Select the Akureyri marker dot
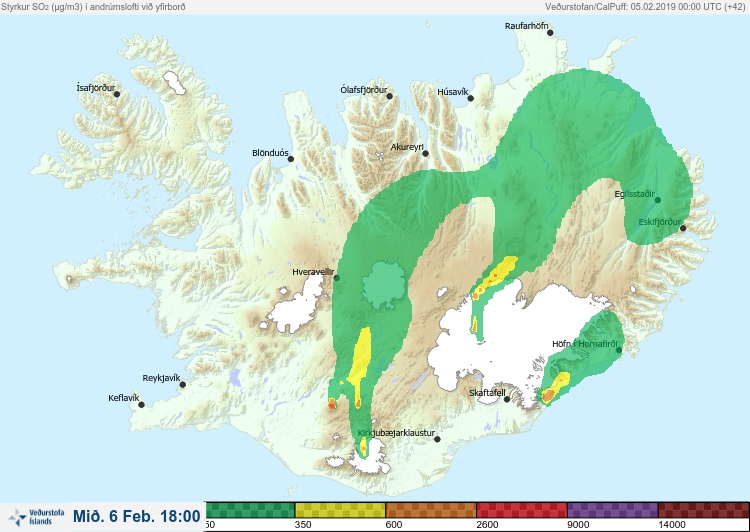 pyautogui.click(x=425, y=154)
